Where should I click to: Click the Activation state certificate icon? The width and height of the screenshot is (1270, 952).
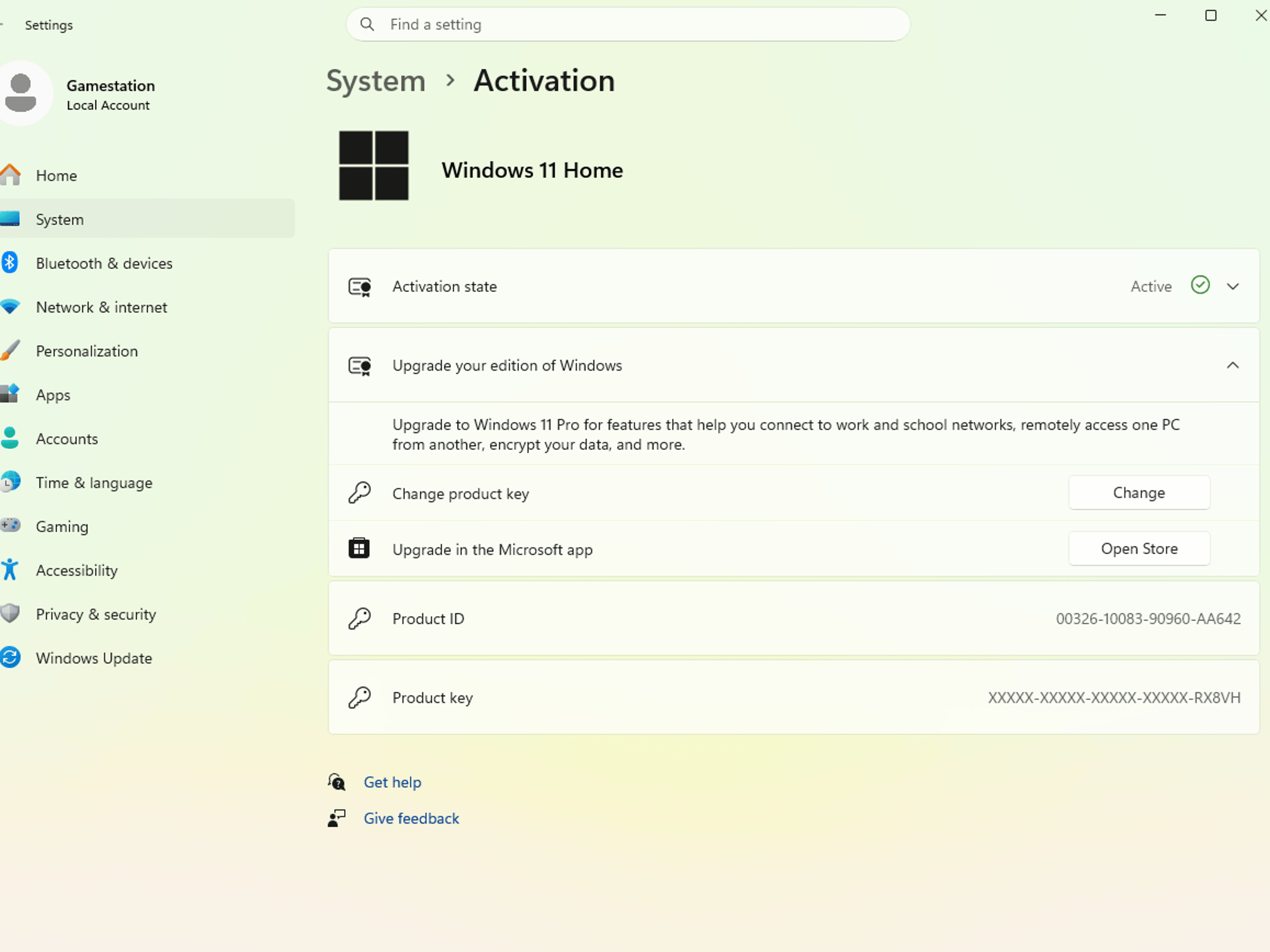tap(360, 287)
